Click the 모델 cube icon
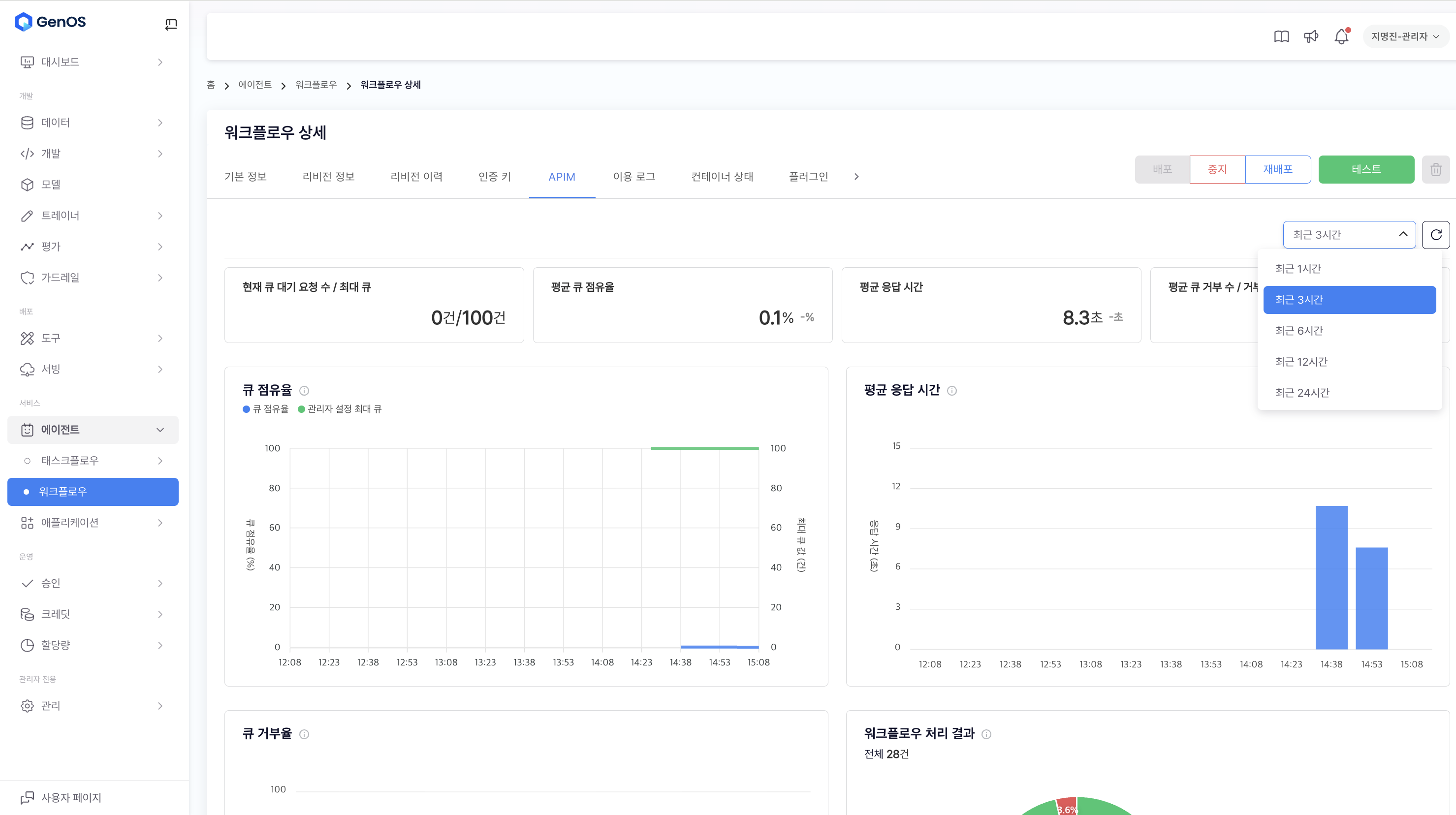Viewport: 1456px width, 815px height. pyautogui.click(x=27, y=185)
